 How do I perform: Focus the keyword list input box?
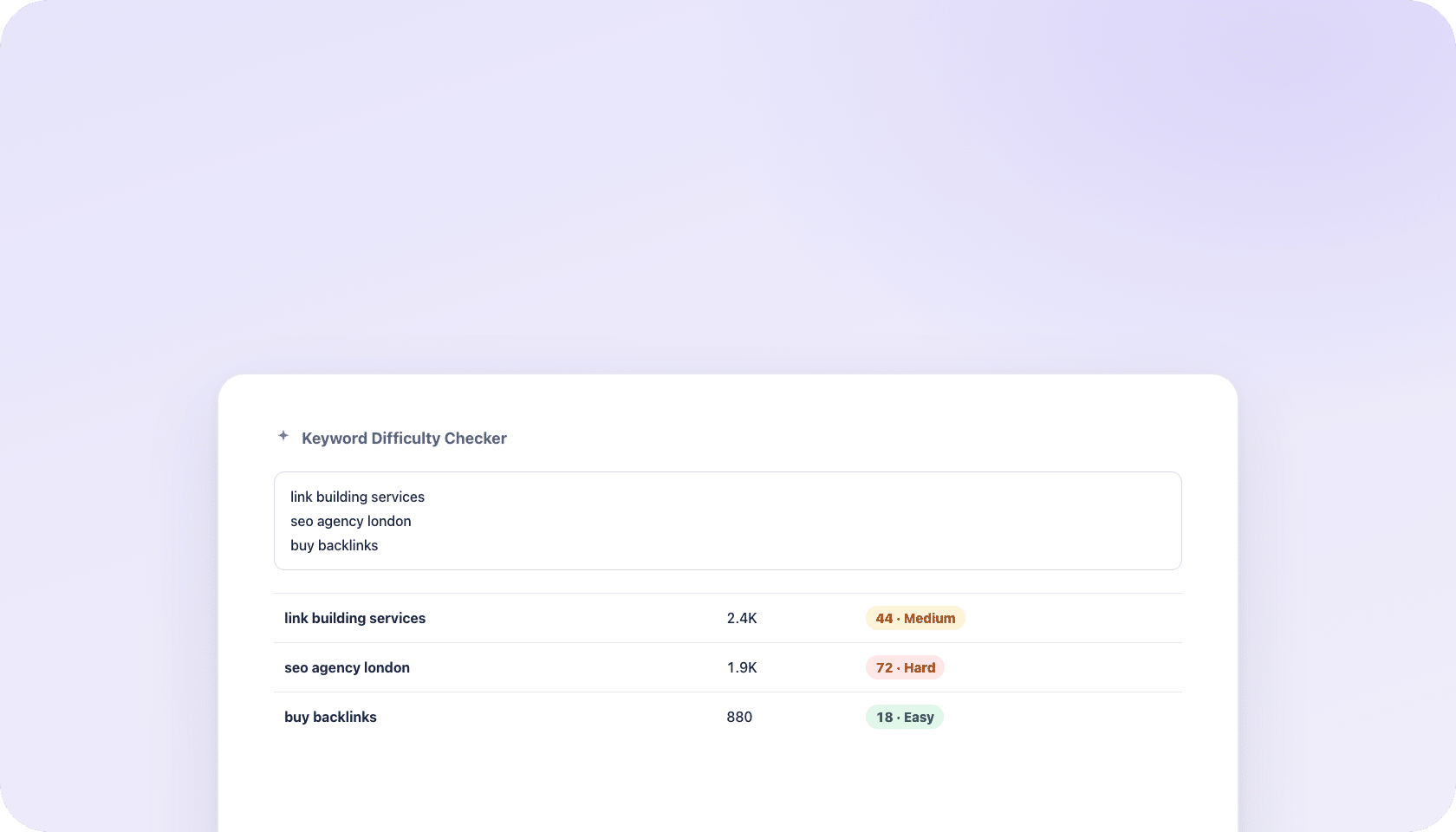(728, 521)
